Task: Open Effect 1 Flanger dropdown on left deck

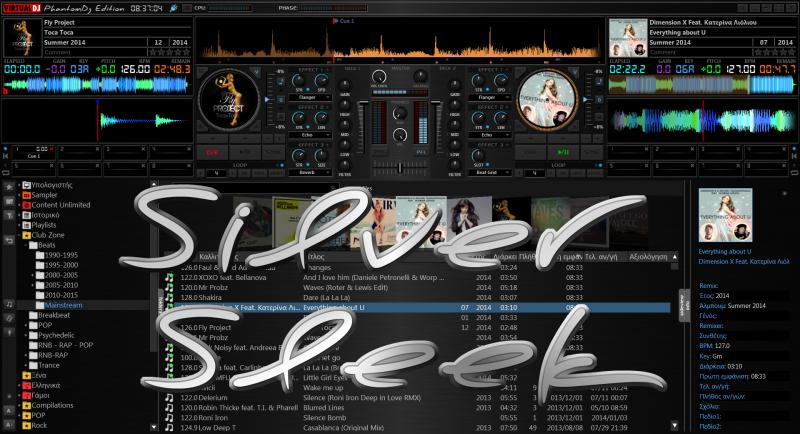Action: click(307, 98)
